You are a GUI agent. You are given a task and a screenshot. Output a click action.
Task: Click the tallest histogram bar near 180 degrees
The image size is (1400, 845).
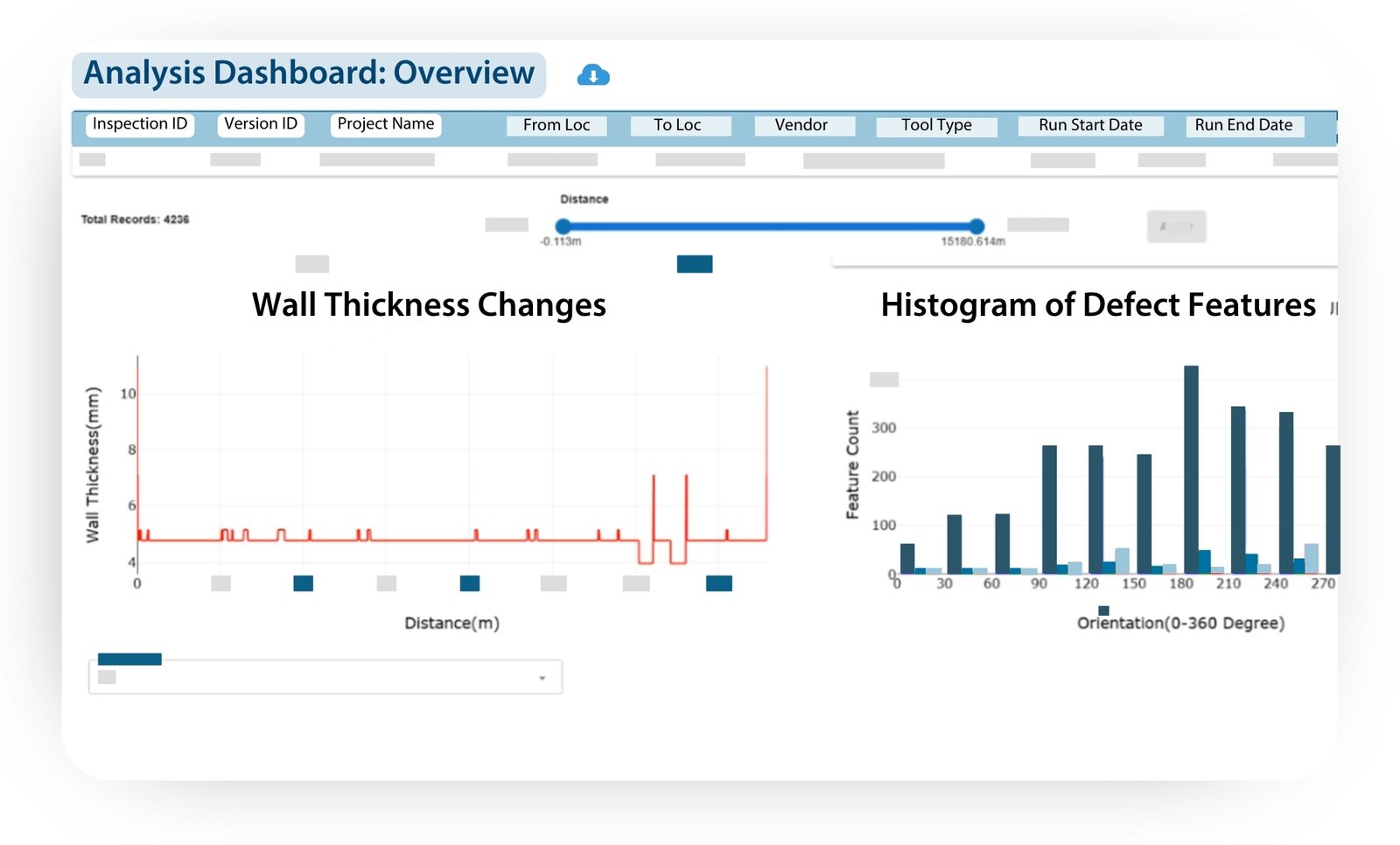[x=1191, y=468]
